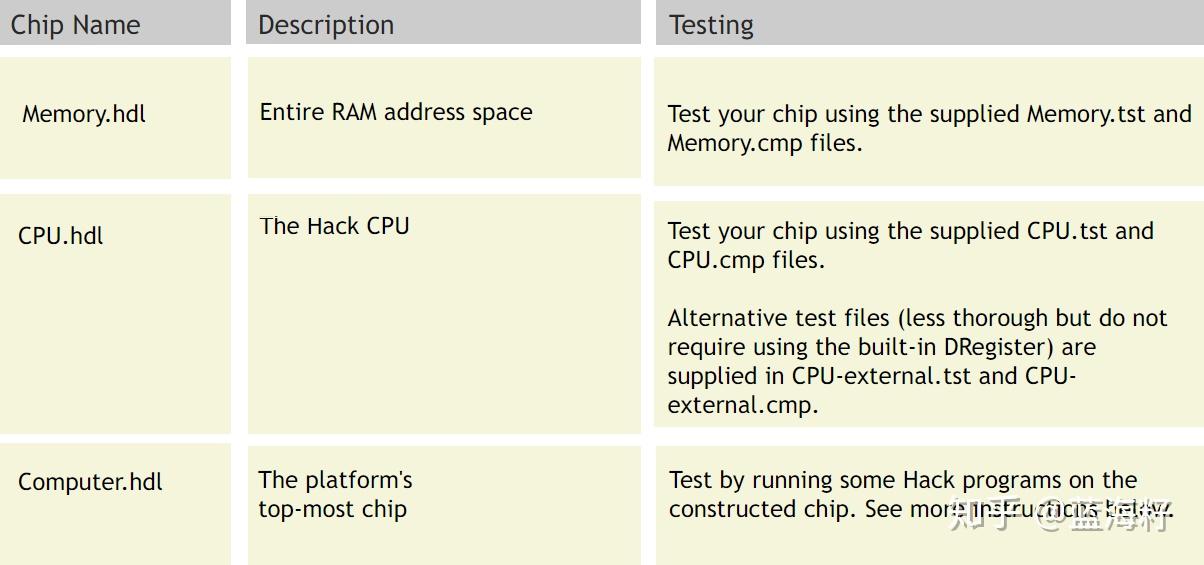The width and height of the screenshot is (1204, 565).
Task: Click the CPU.cmp files text line
Action: point(746,260)
